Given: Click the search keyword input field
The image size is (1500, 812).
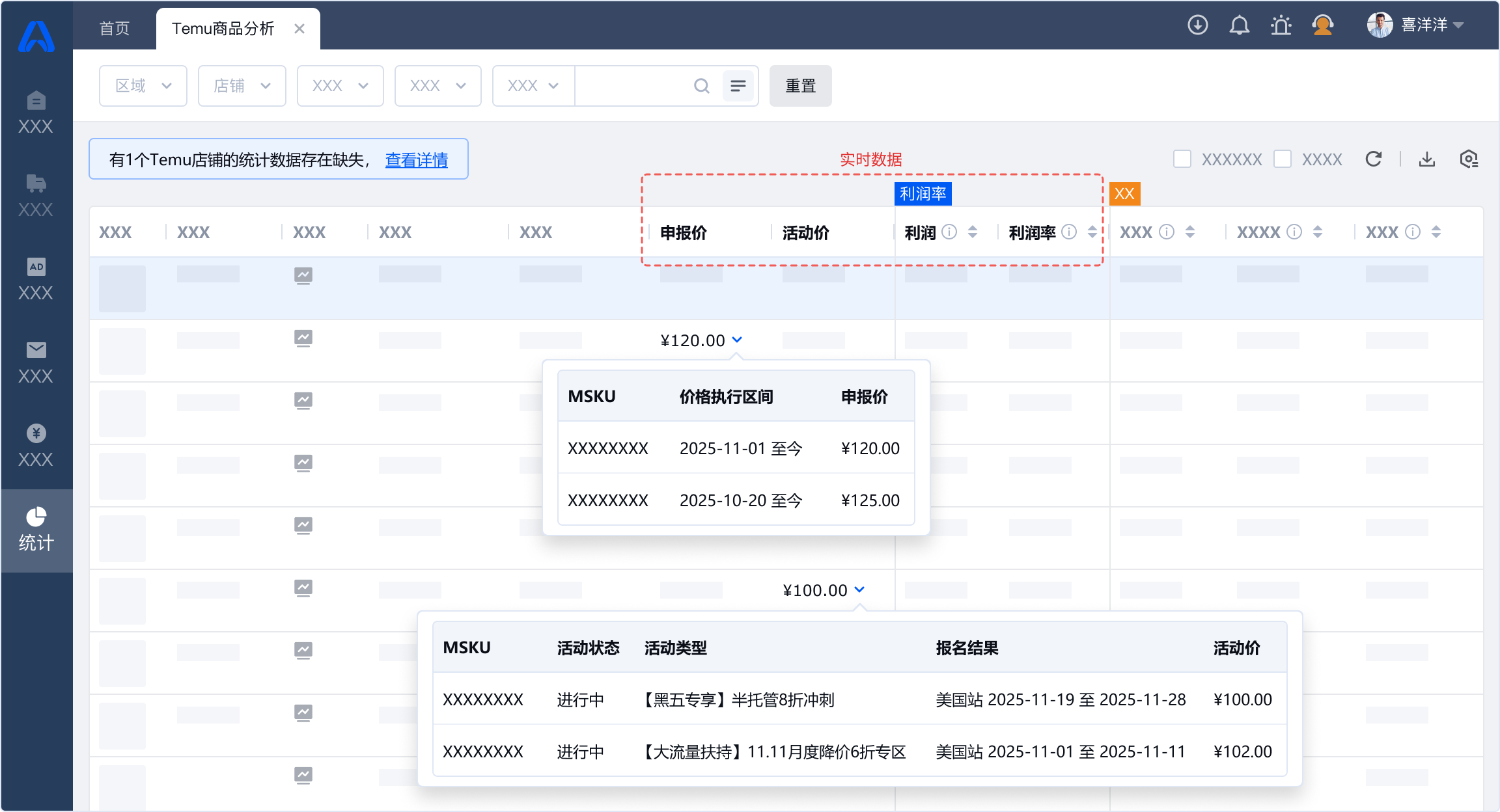Looking at the screenshot, I should [x=632, y=86].
